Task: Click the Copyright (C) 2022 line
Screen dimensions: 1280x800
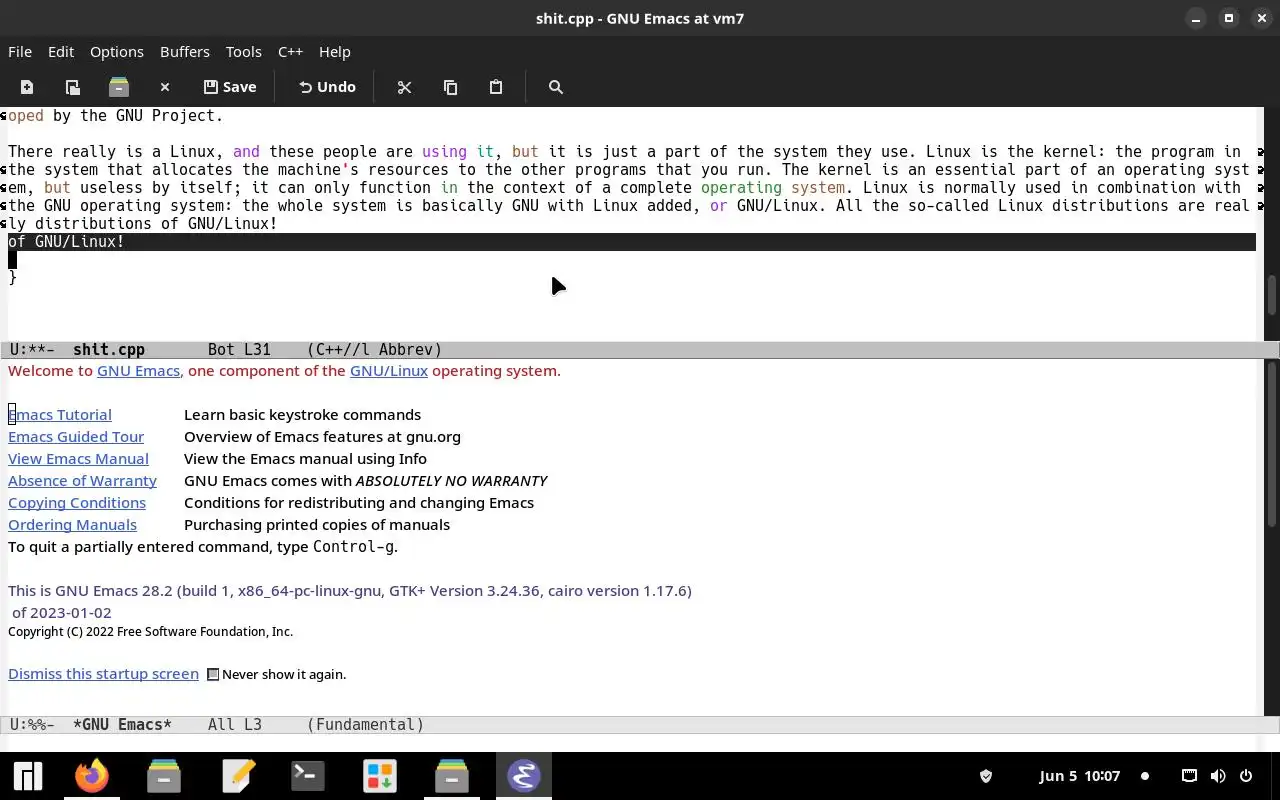Action: [x=150, y=631]
